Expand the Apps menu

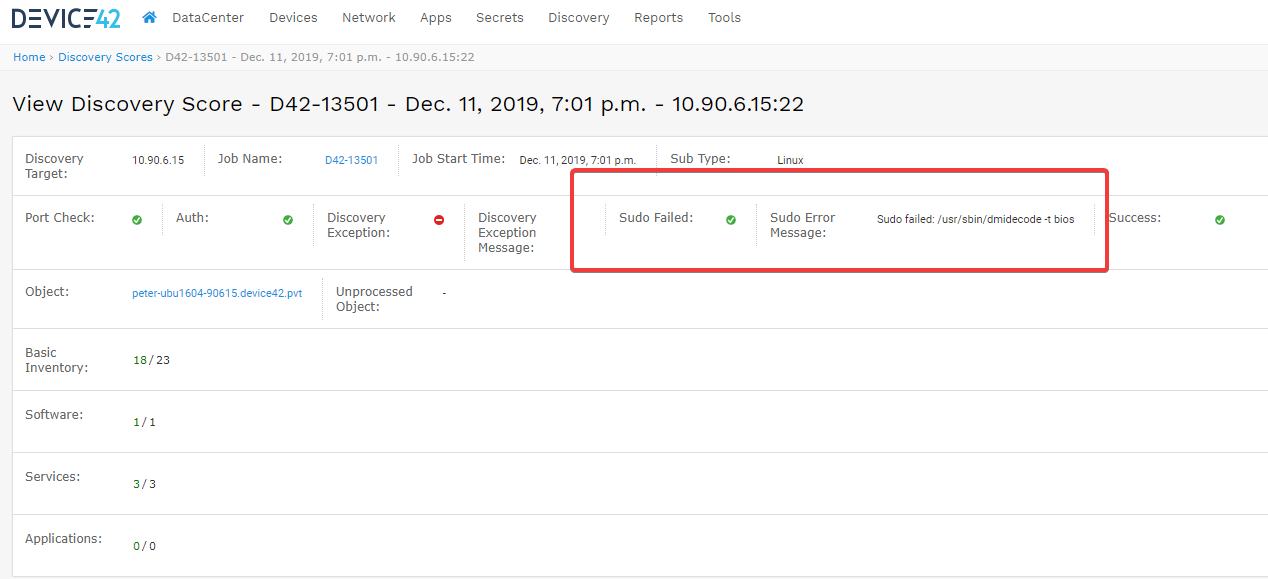(x=436, y=18)
